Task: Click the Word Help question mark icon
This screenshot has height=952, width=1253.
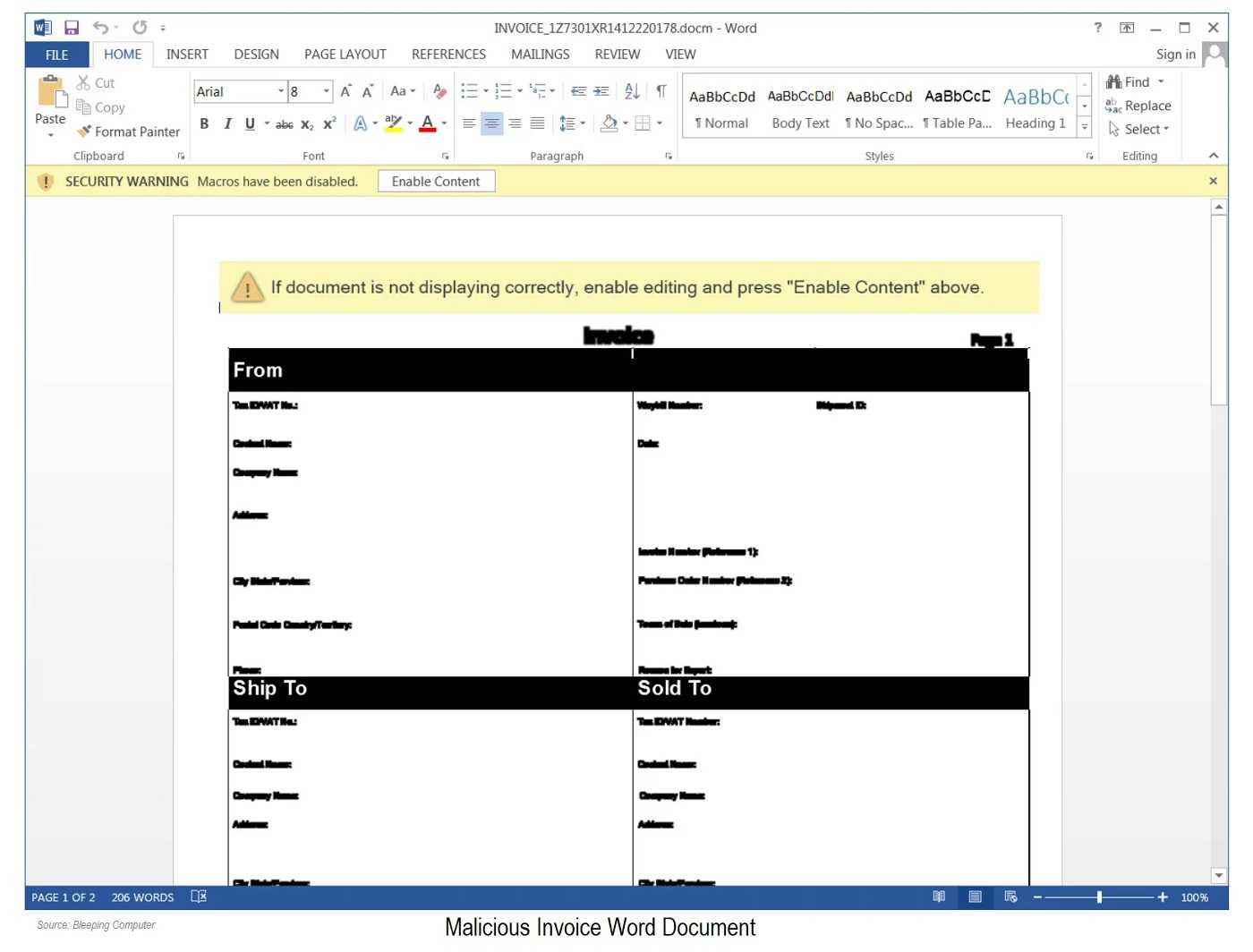Action: tap(1097, 28)
